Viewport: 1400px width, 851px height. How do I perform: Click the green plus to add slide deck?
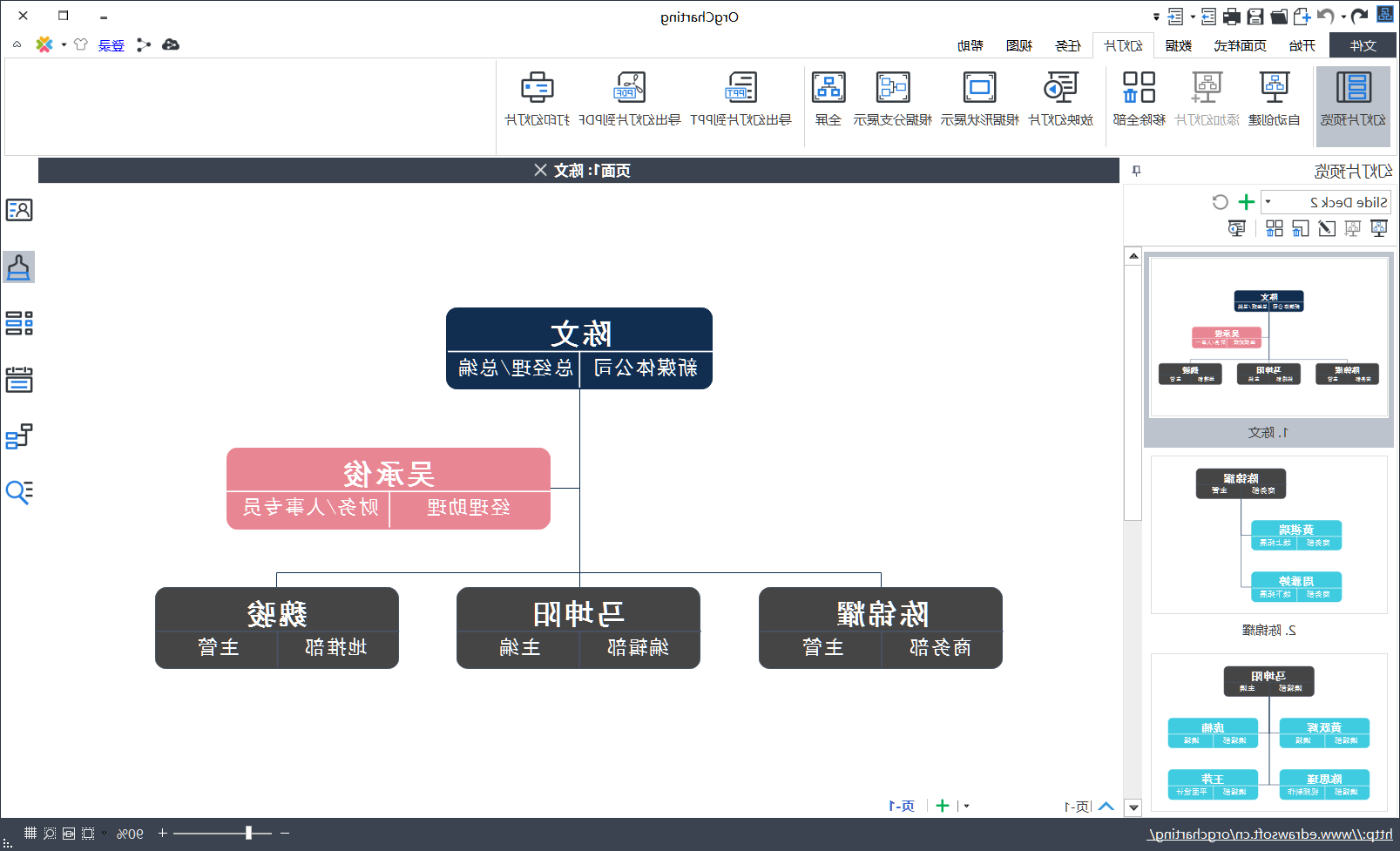click(x=1247, y=202)
